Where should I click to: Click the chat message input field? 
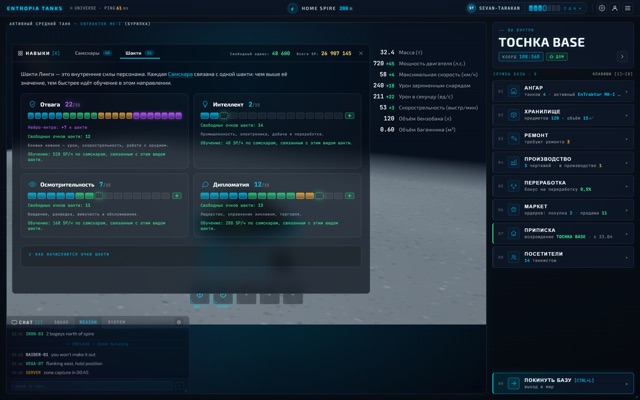pos(92,386)
